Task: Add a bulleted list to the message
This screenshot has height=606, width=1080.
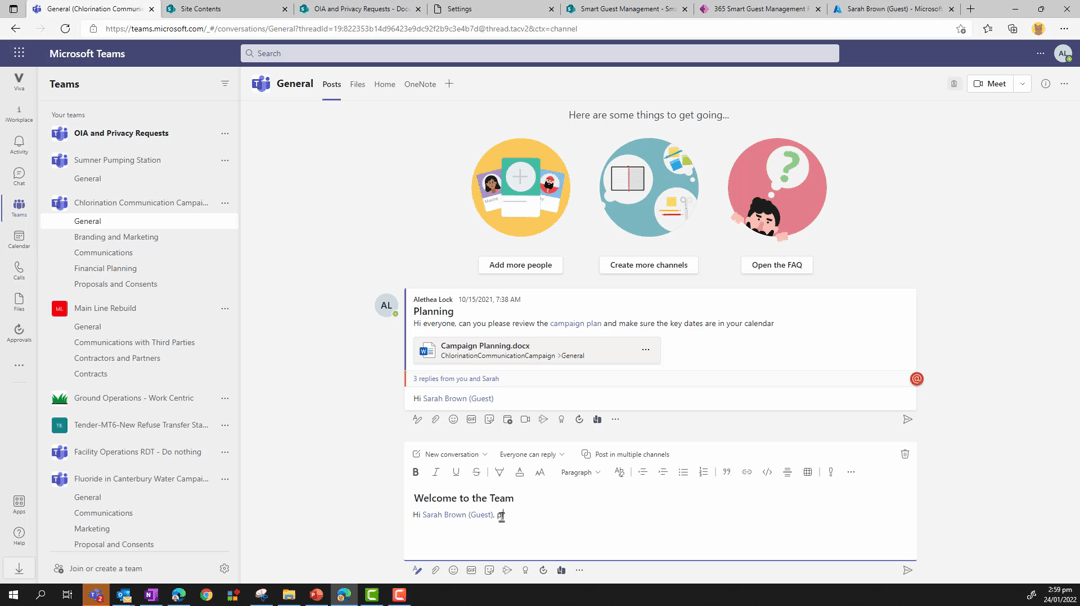Action: (683, 472)
